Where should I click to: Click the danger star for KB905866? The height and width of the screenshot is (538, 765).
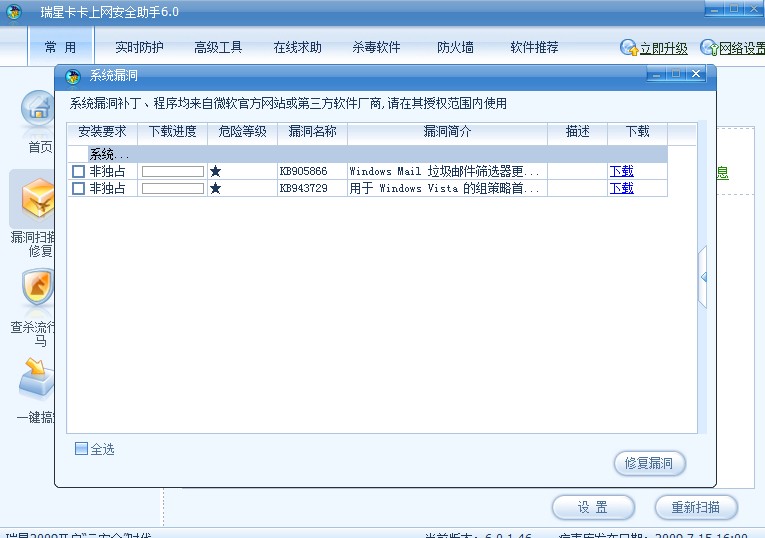pyautogui.click(x=215, y=171)
